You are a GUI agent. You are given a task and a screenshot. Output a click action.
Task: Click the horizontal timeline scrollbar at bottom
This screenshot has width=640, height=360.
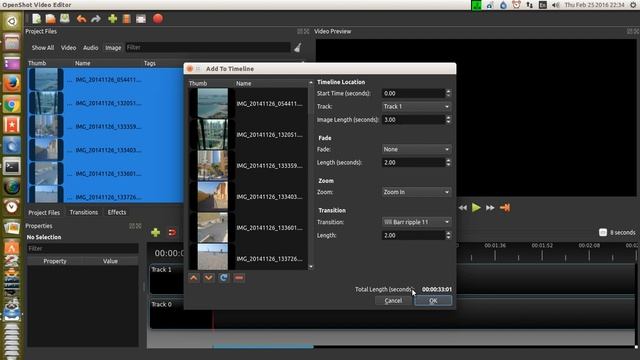(263, 347)
